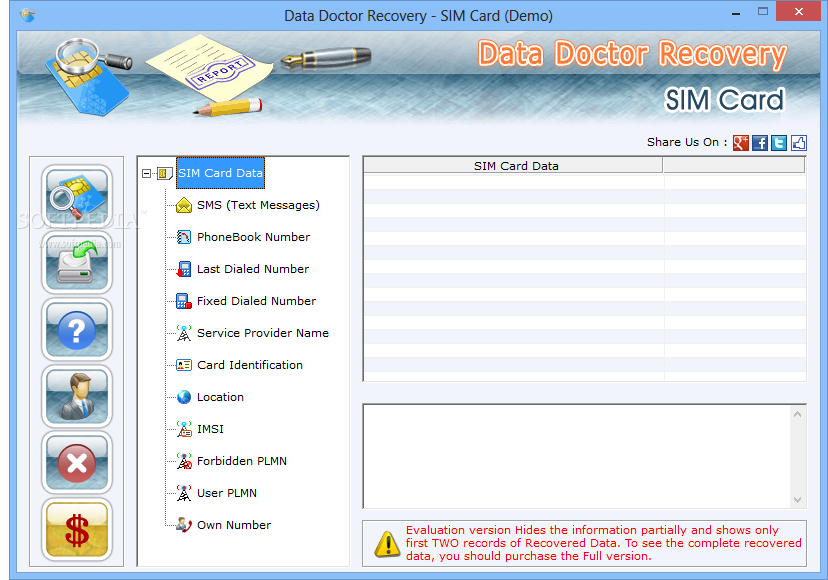Click the empty second column header
The width and height of the screenshot is (828, 580).
[x=734, y=166]
